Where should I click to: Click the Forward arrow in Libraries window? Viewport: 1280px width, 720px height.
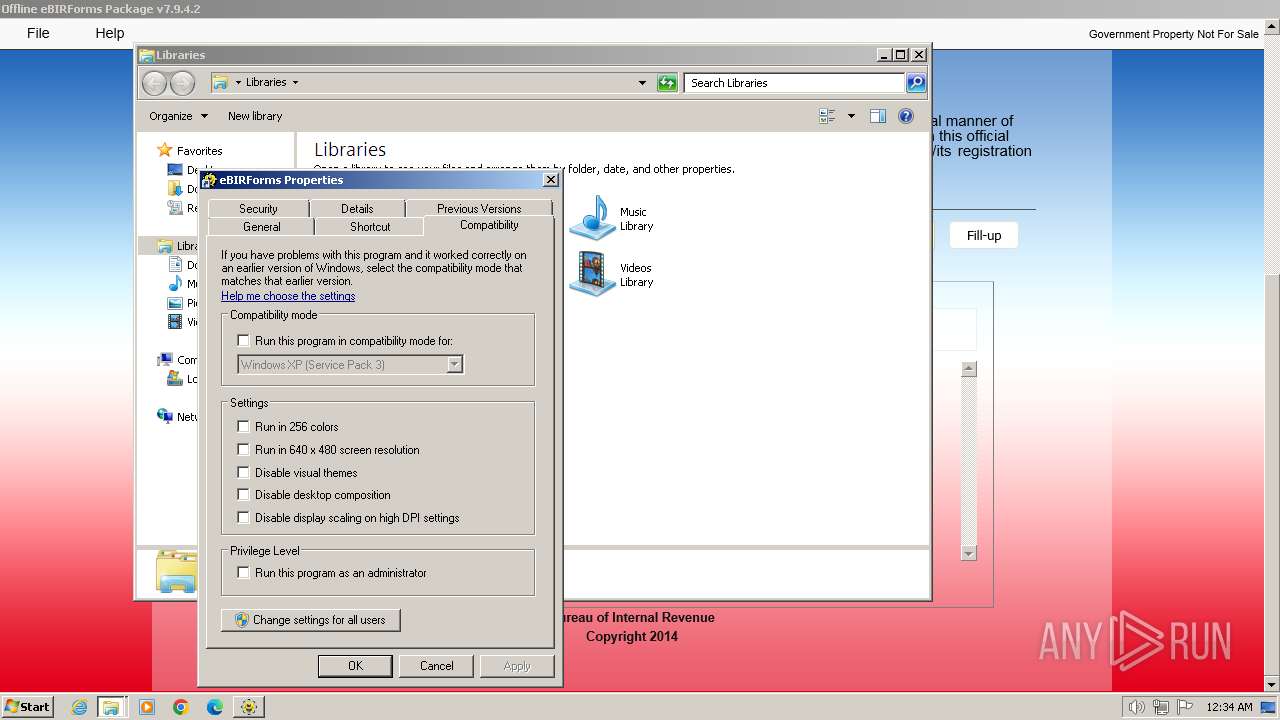click(182, 83)
